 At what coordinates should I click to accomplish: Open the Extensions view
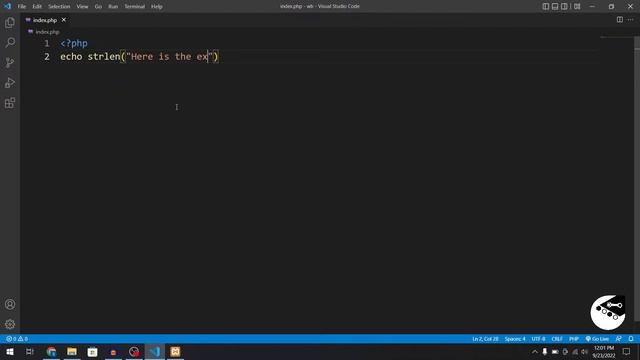(10, 103)
